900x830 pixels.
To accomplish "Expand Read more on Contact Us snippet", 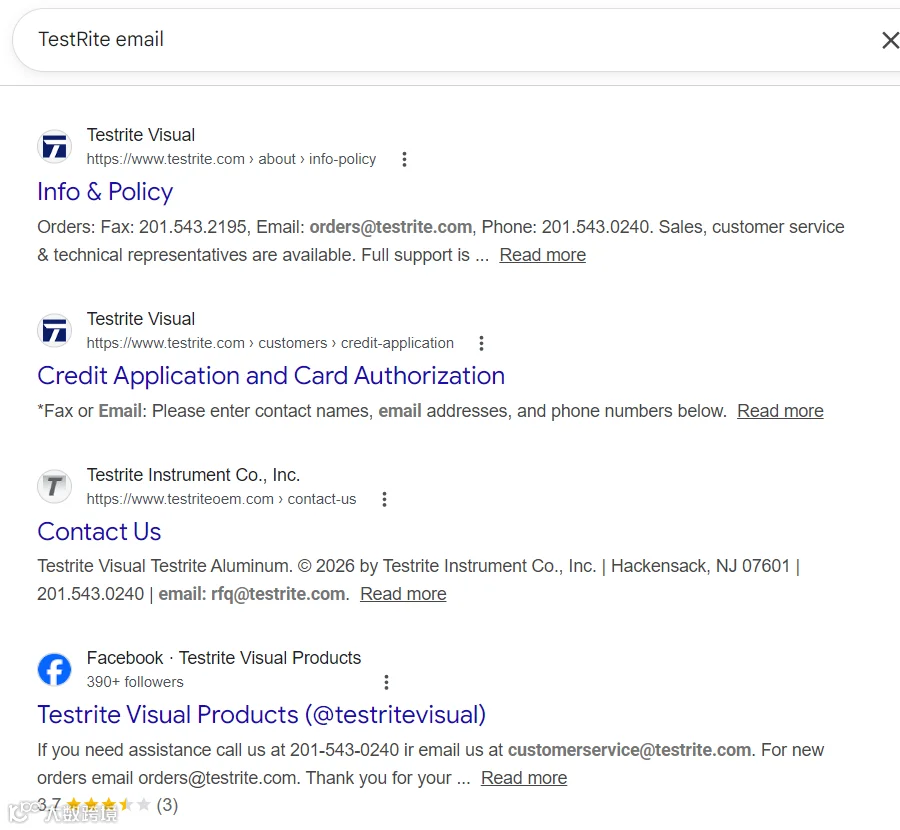I will [x=403, y=594].
